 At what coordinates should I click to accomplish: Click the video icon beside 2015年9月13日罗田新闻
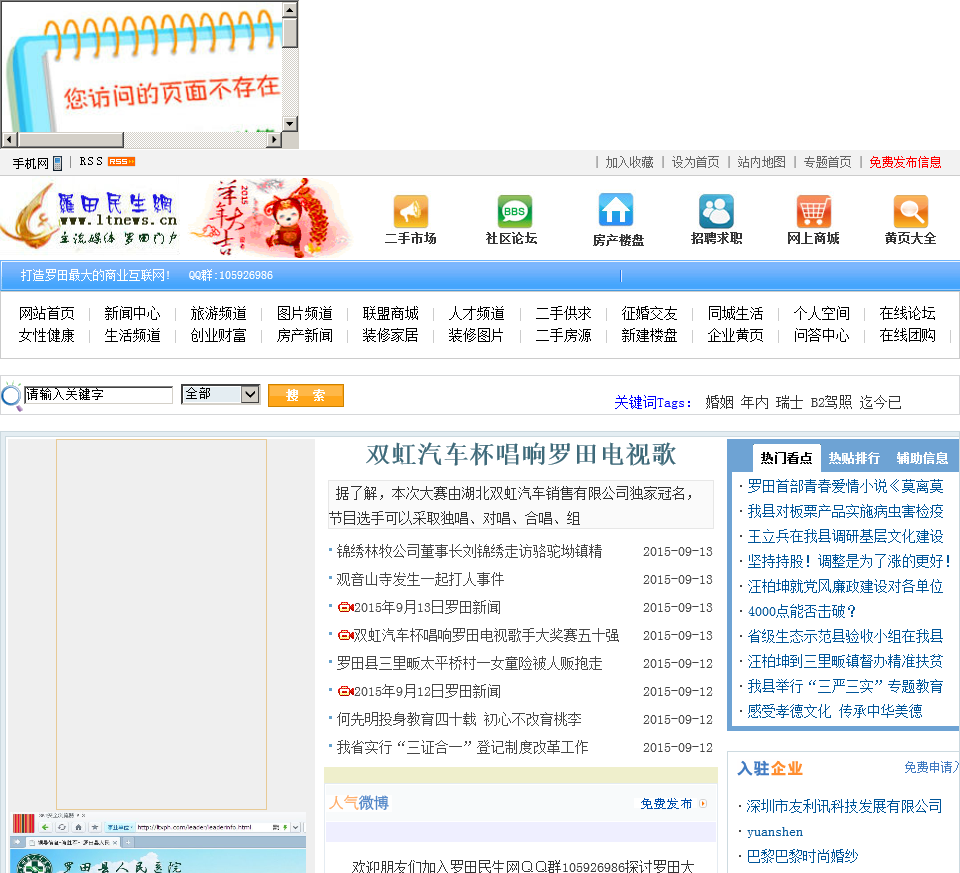346,607
